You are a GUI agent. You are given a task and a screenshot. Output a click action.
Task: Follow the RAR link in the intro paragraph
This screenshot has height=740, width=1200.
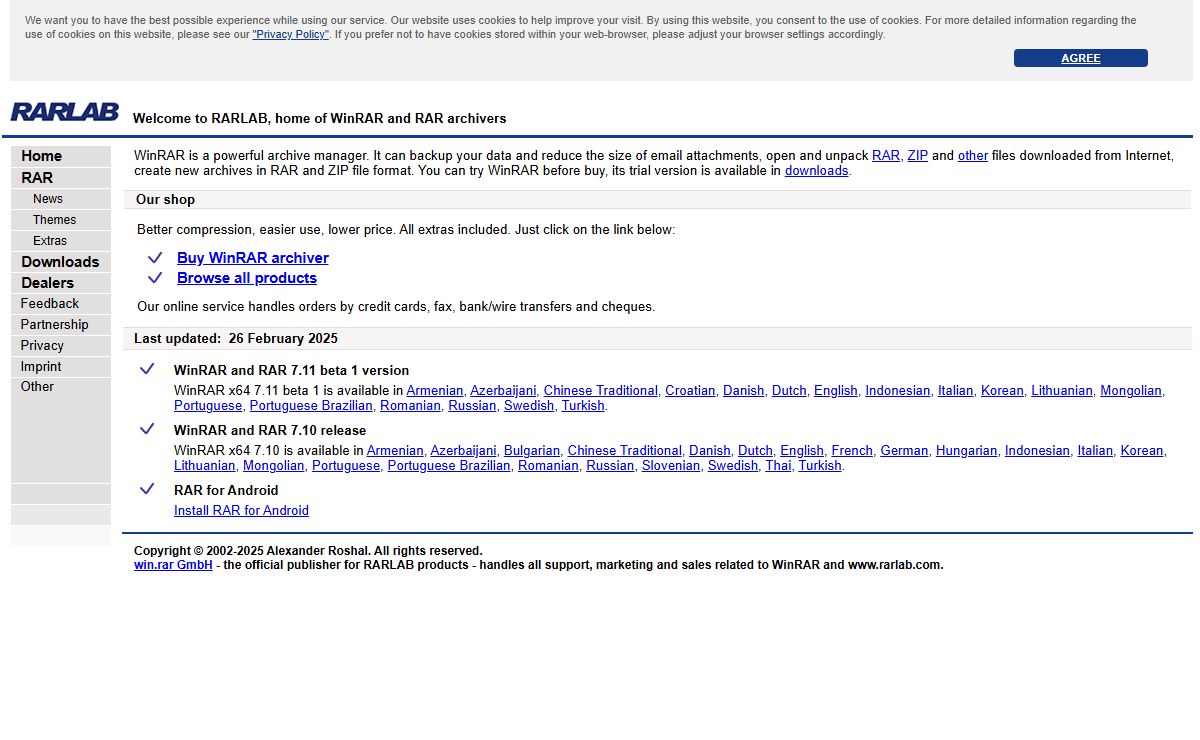[x=886, y=156]
